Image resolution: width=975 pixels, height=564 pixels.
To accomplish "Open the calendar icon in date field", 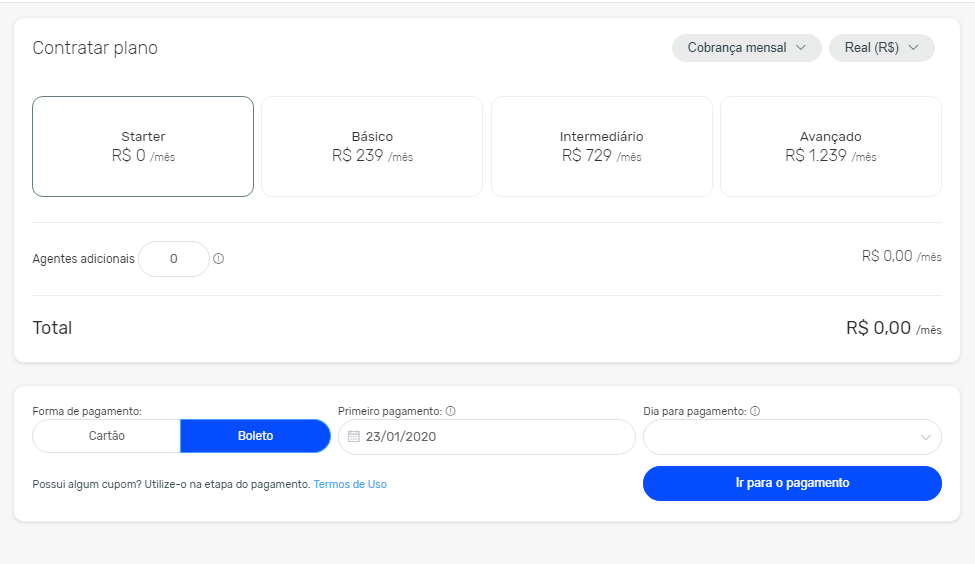I will tap(354, 437).
